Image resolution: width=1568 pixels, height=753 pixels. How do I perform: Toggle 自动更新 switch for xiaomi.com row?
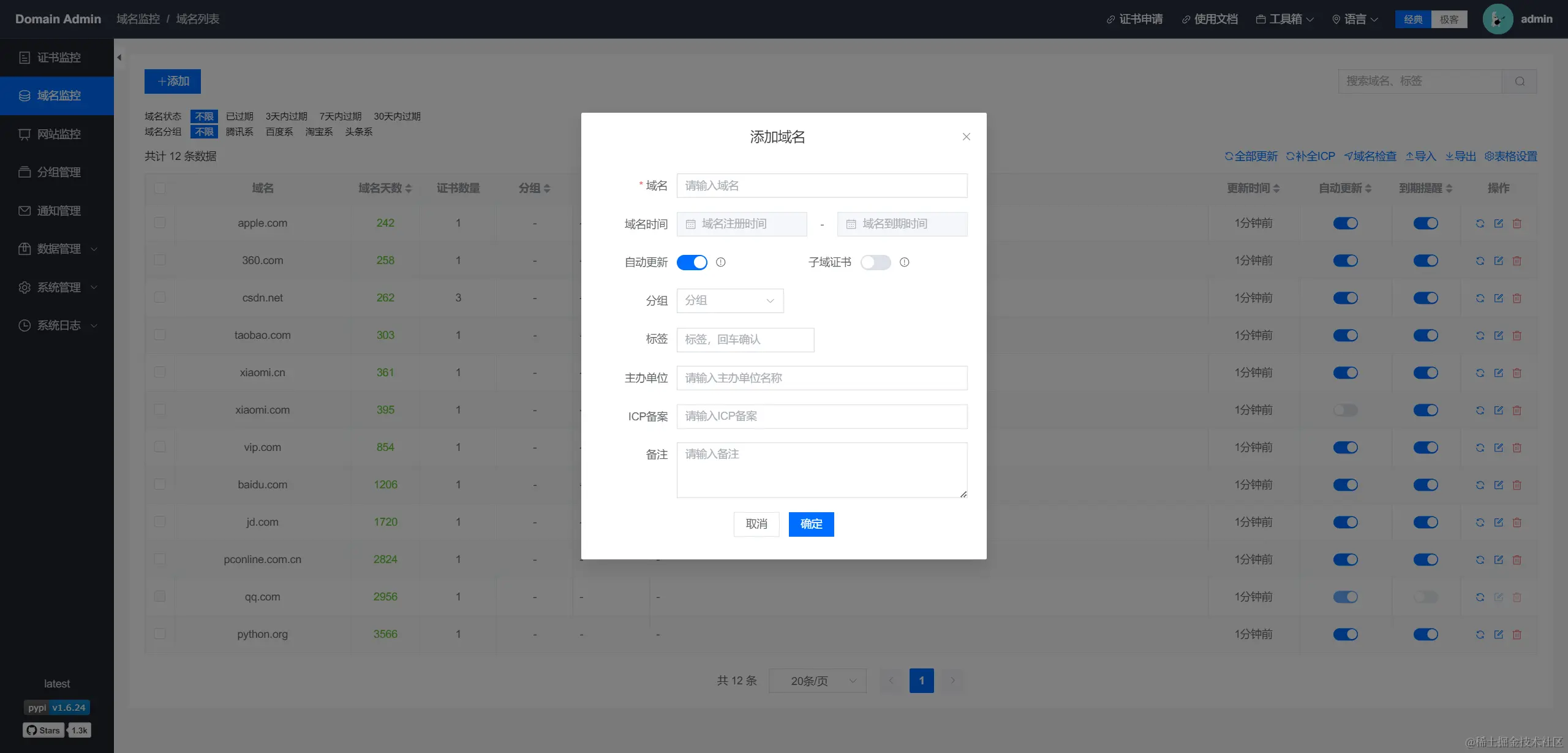click(x=1345, y=411)
